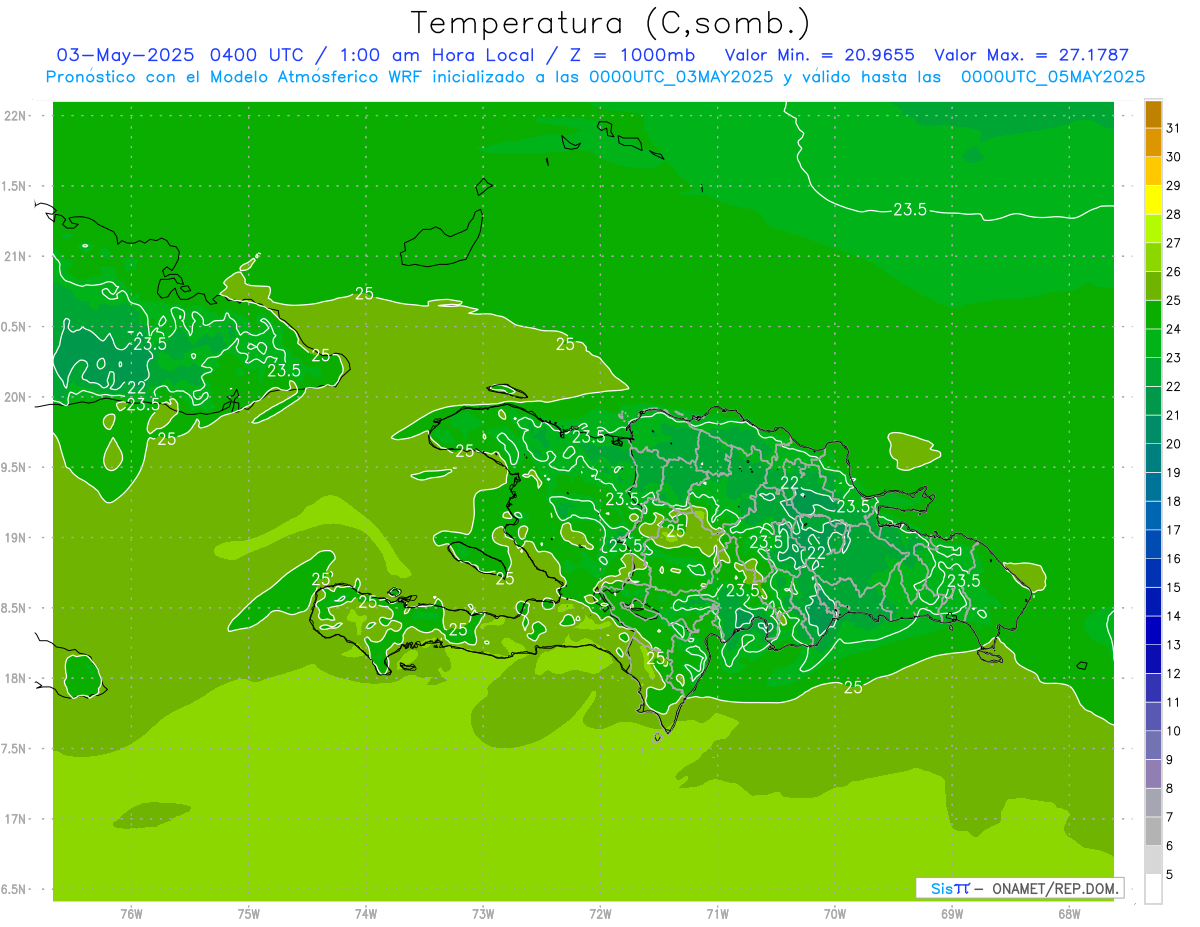The width and height of the screenshot is (1200, 927).
Task: Click the legend swatch between 30 and 31
Action: 1153,142
